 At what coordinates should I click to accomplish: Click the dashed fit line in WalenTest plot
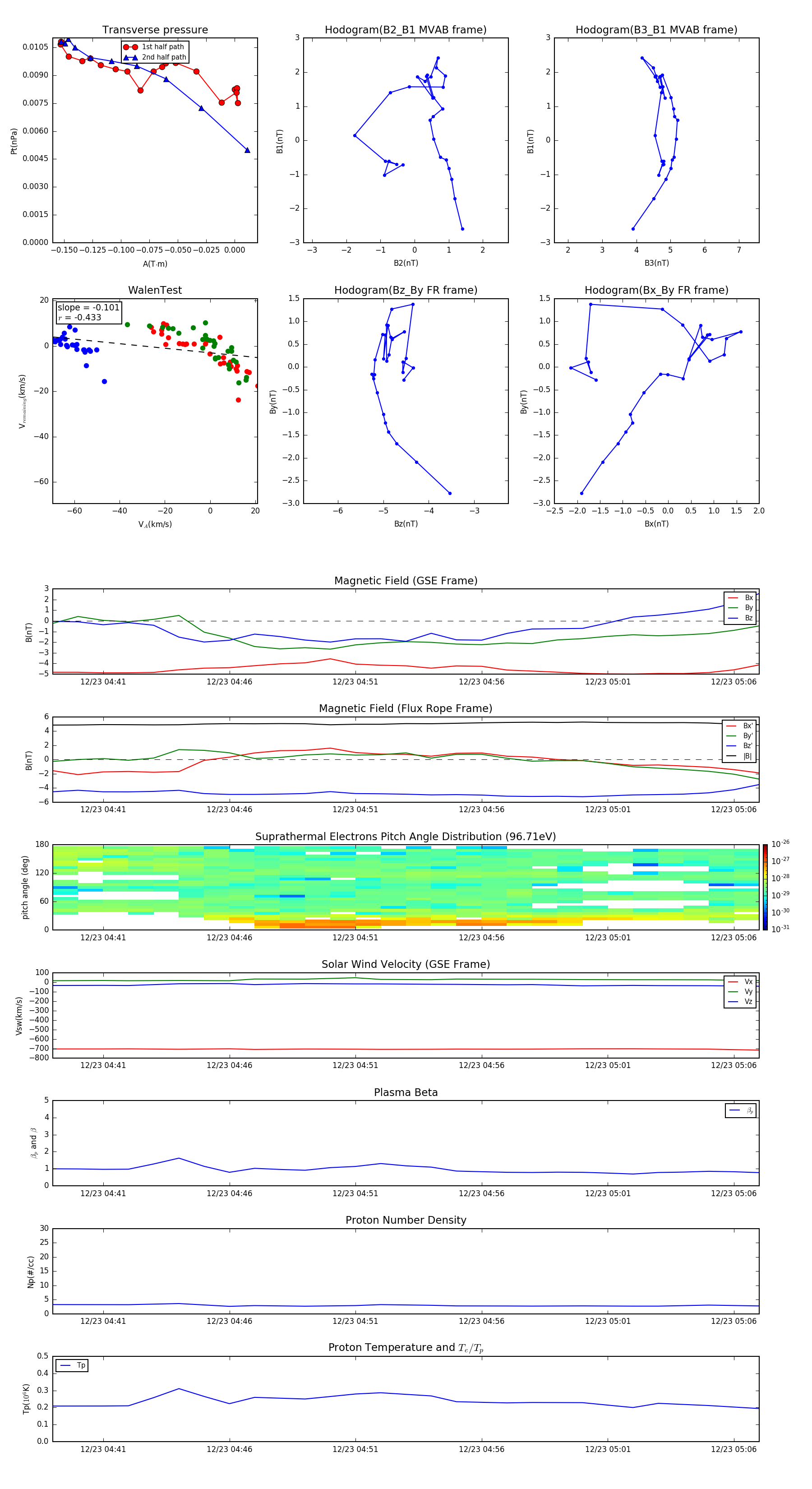coord(155,347)
